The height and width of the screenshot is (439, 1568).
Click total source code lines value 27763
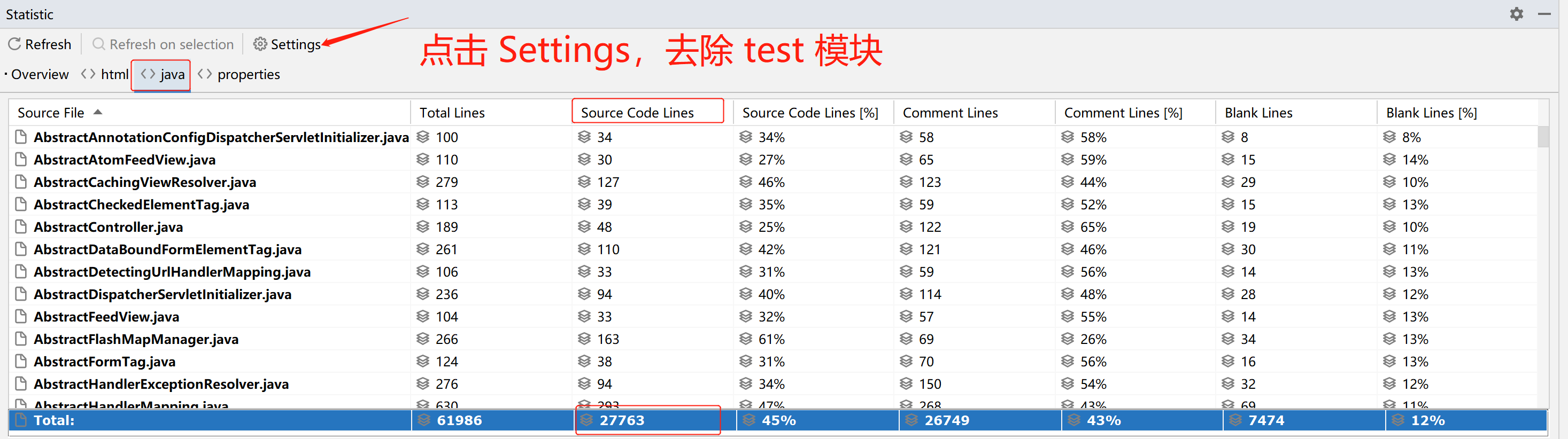tap(622, 420)
